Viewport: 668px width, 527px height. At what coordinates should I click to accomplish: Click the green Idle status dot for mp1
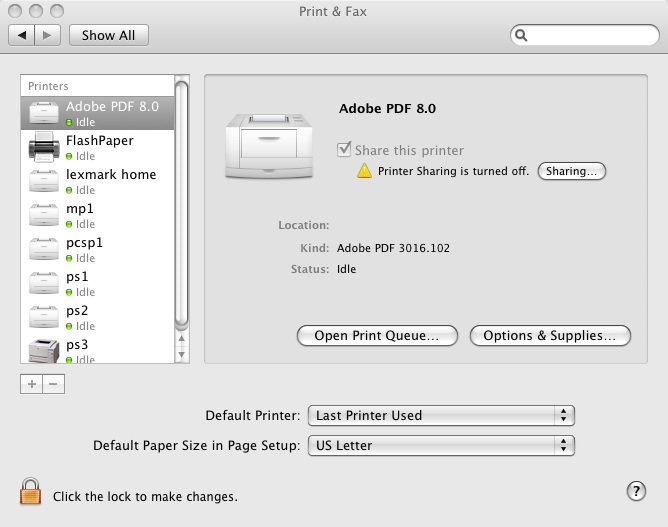pos(69,225)
